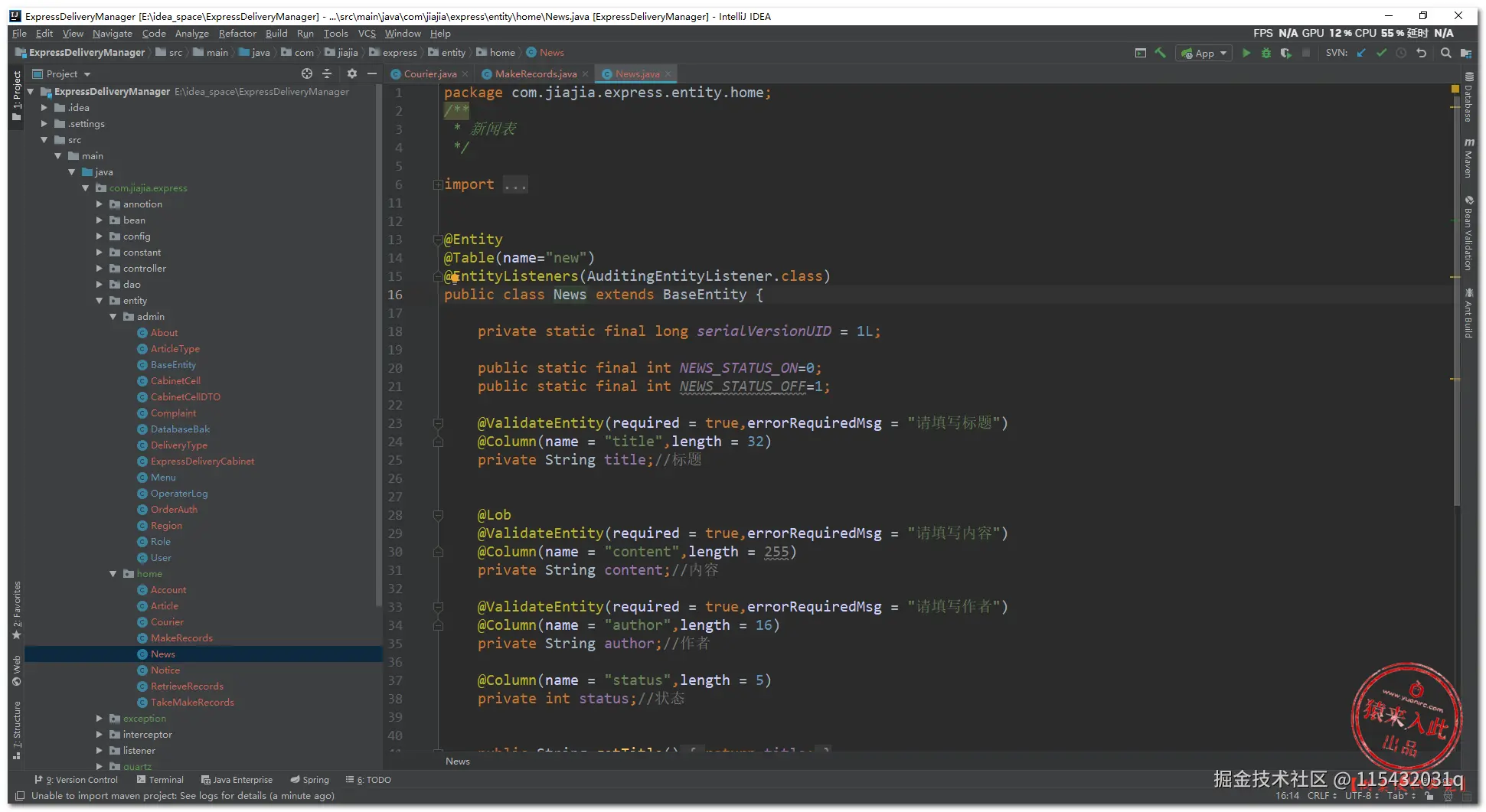The width and height of the screenshot is (1486, 812).
Task: Collapse all nodes in Project panel
Action: (327, 73)
